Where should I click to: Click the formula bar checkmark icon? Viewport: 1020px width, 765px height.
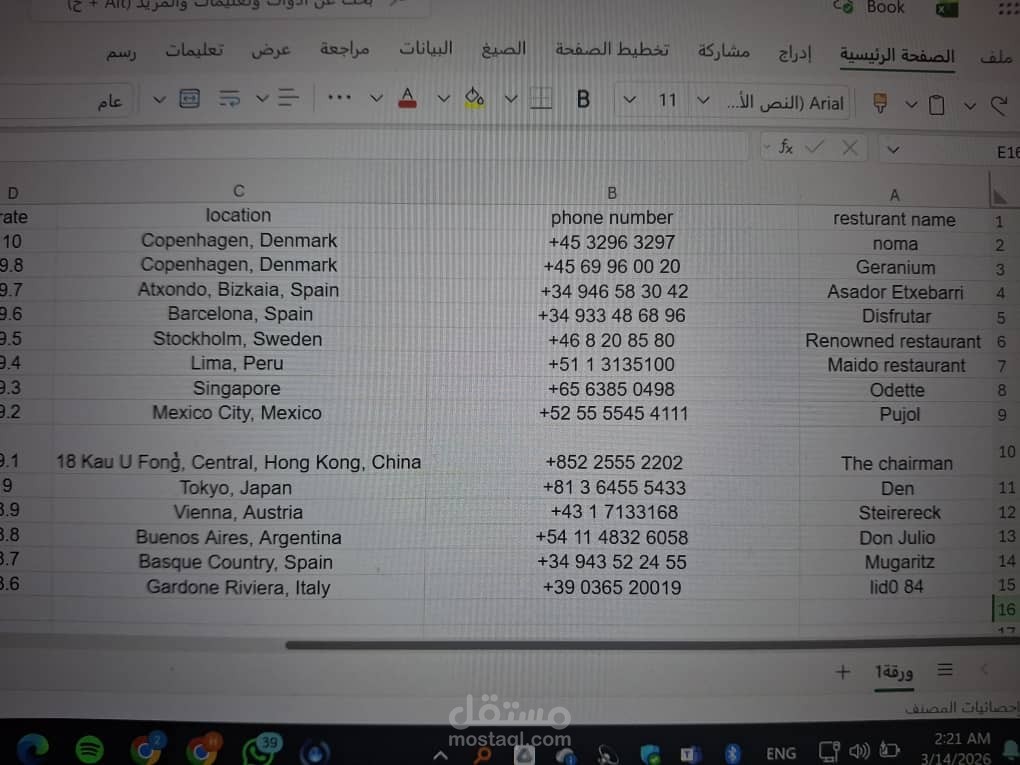click(x=814, y=147)
